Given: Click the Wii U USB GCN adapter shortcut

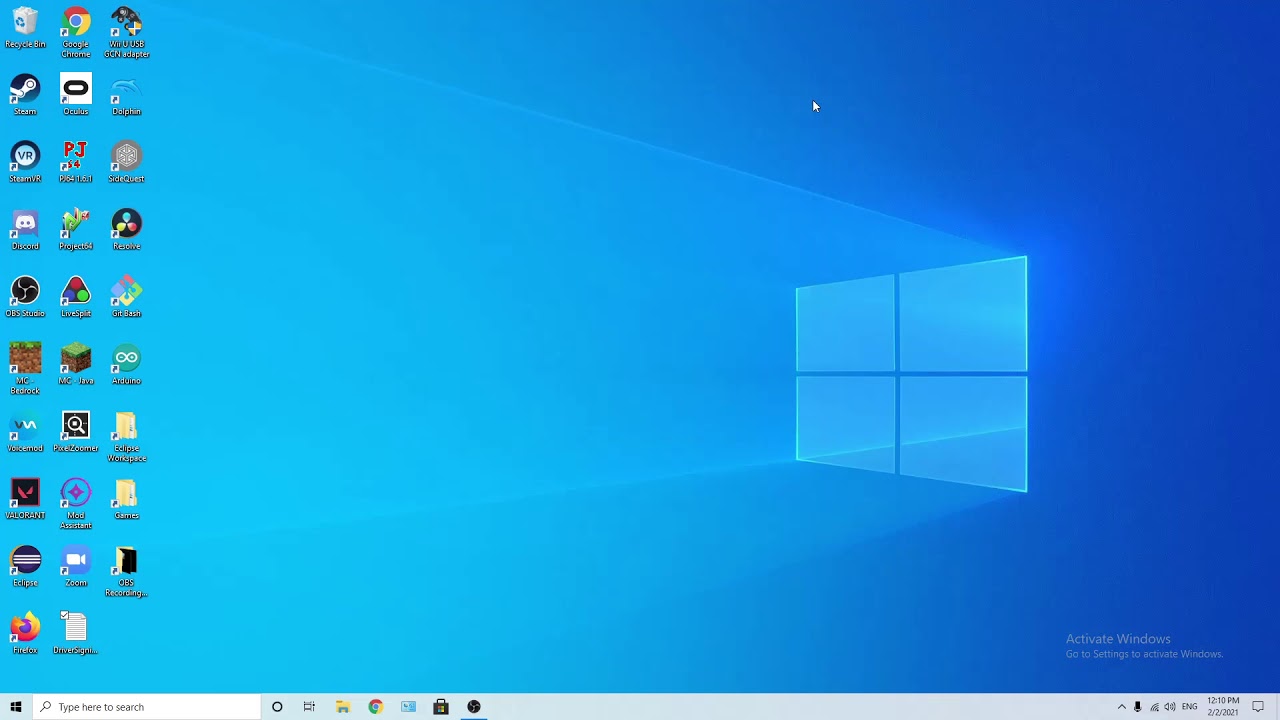Looking at the screenshot, I should point(126,33).
